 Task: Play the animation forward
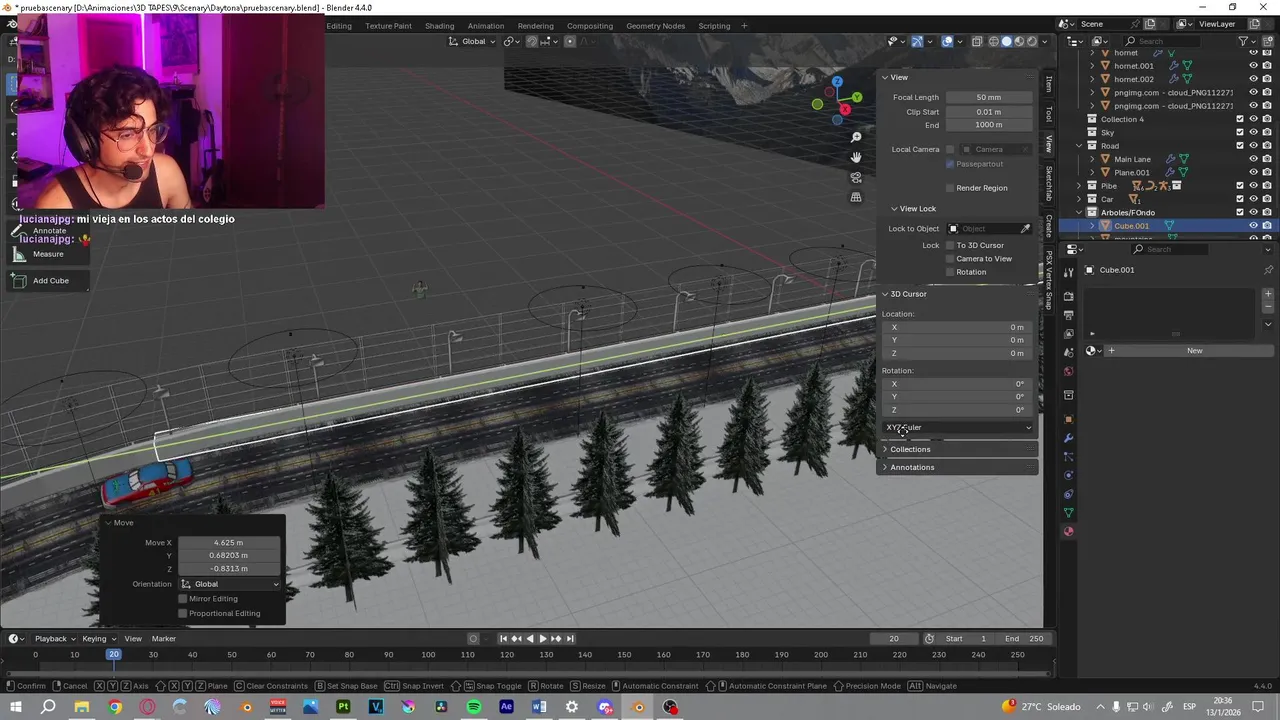[543, 639]
